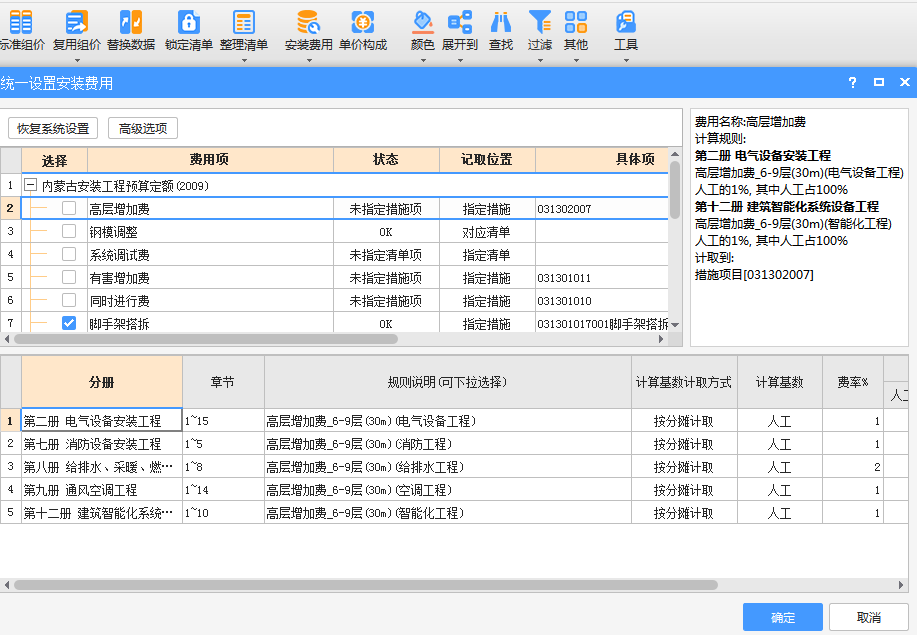Click the upper table vertical scrollbar
This screenshot has width=917, height=635.
675,189
